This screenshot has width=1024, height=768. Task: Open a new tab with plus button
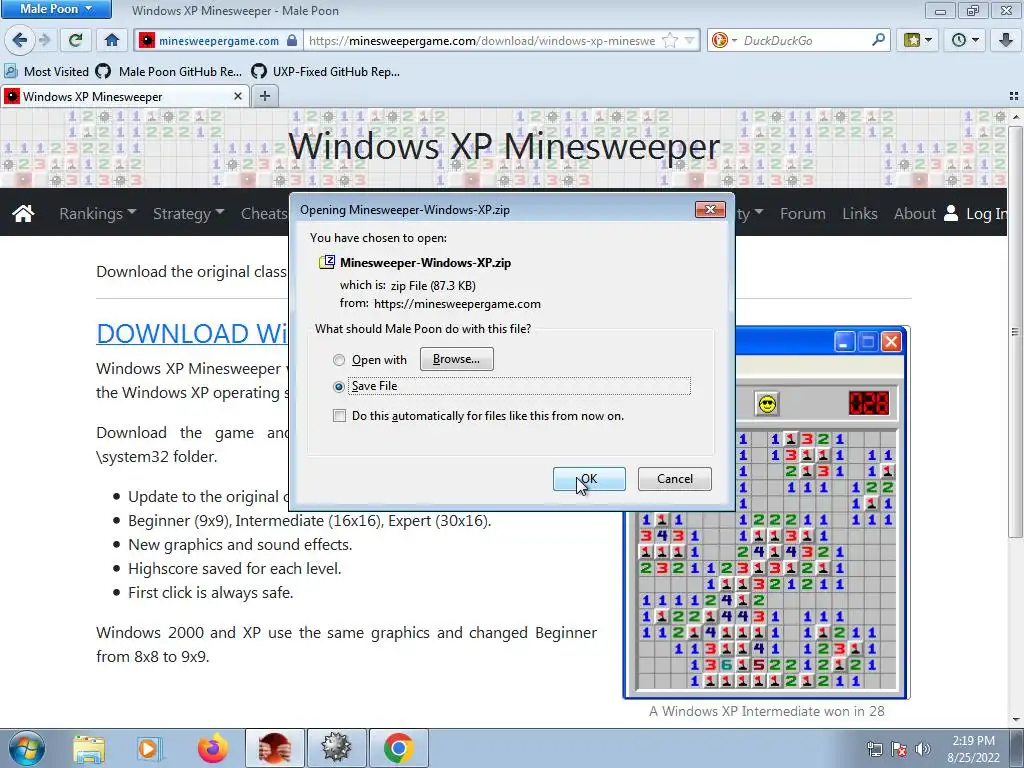point(264,97)
